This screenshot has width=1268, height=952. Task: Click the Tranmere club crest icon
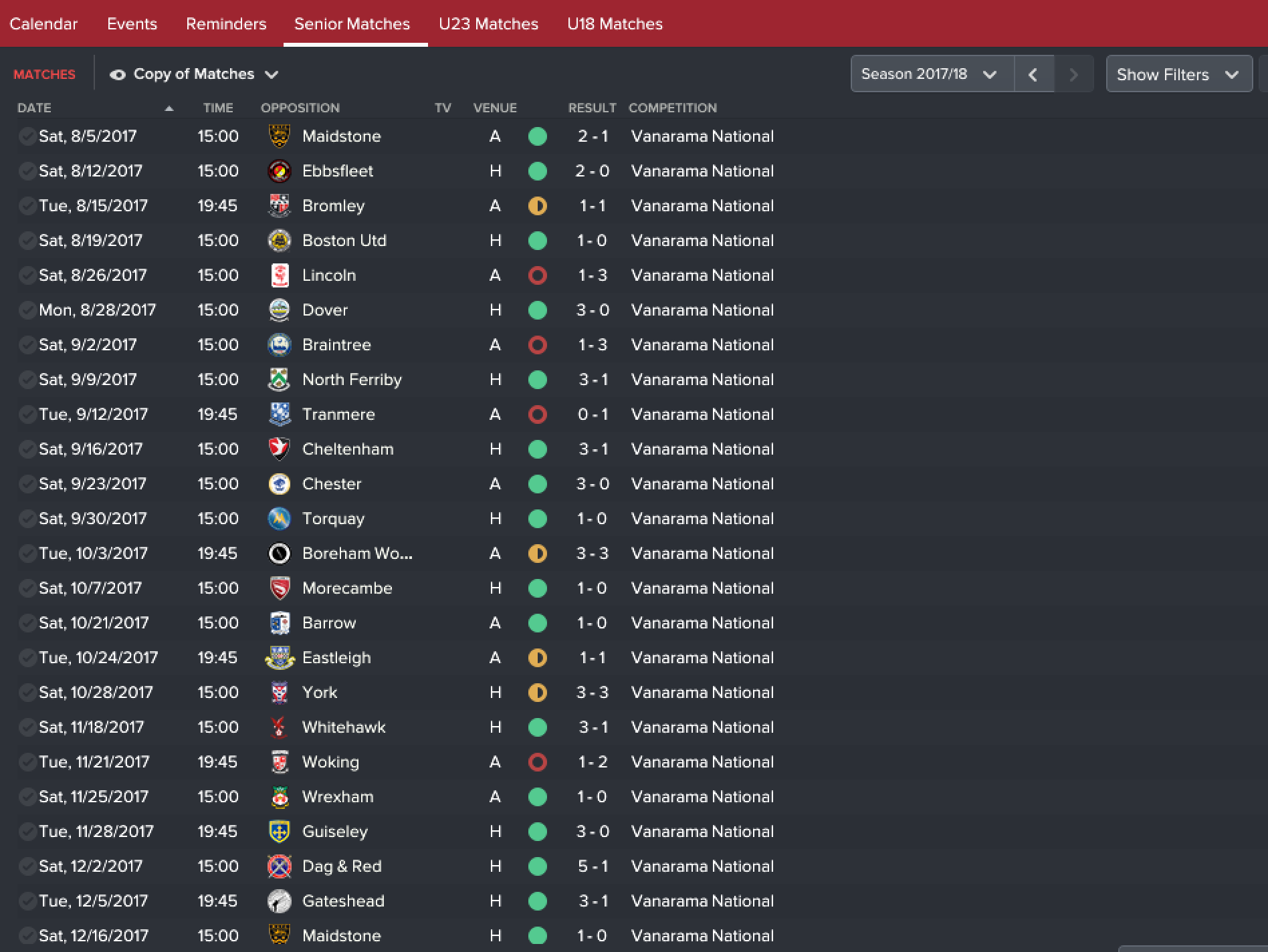(280, 414)
